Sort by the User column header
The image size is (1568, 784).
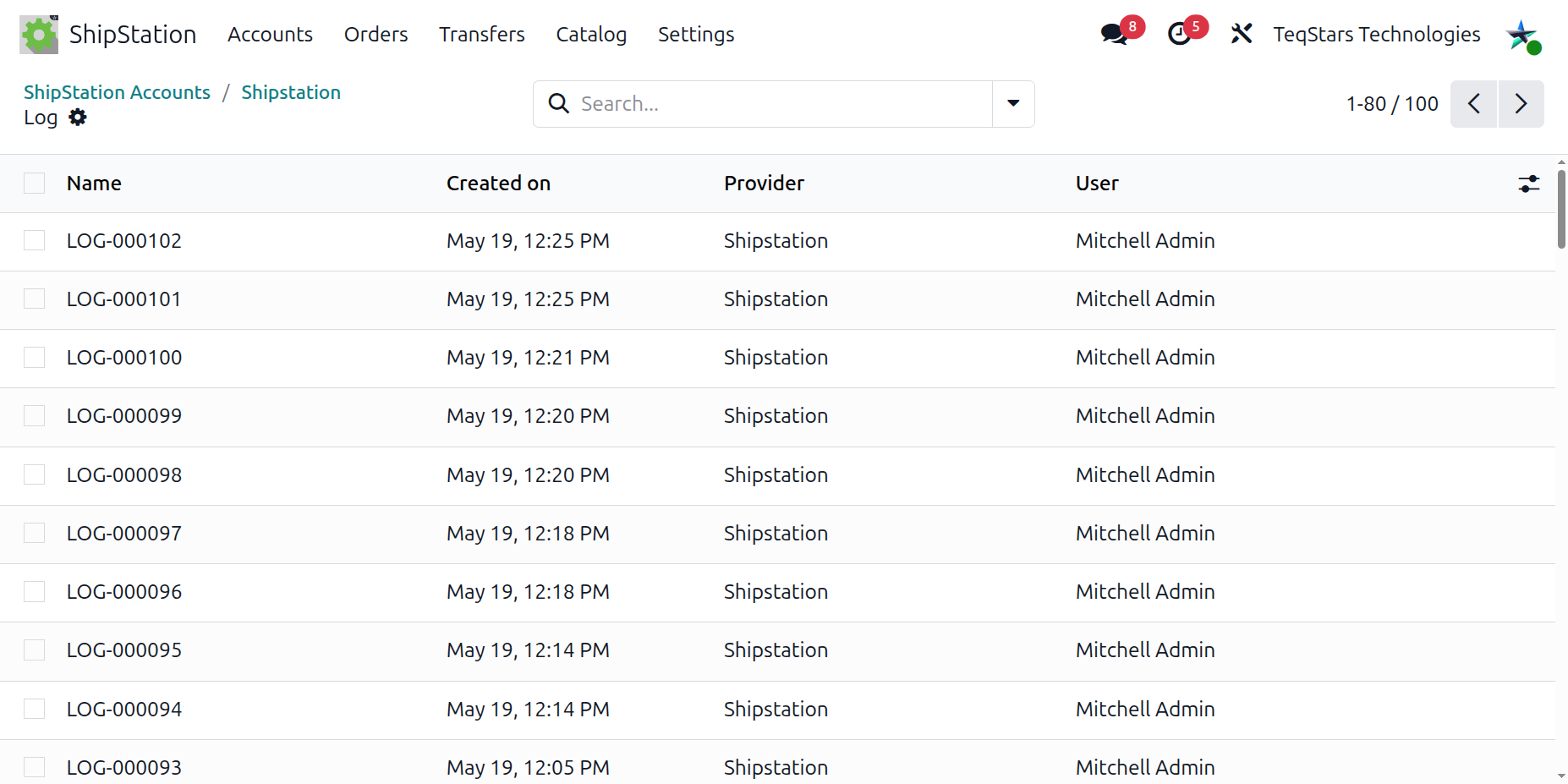1097,184
